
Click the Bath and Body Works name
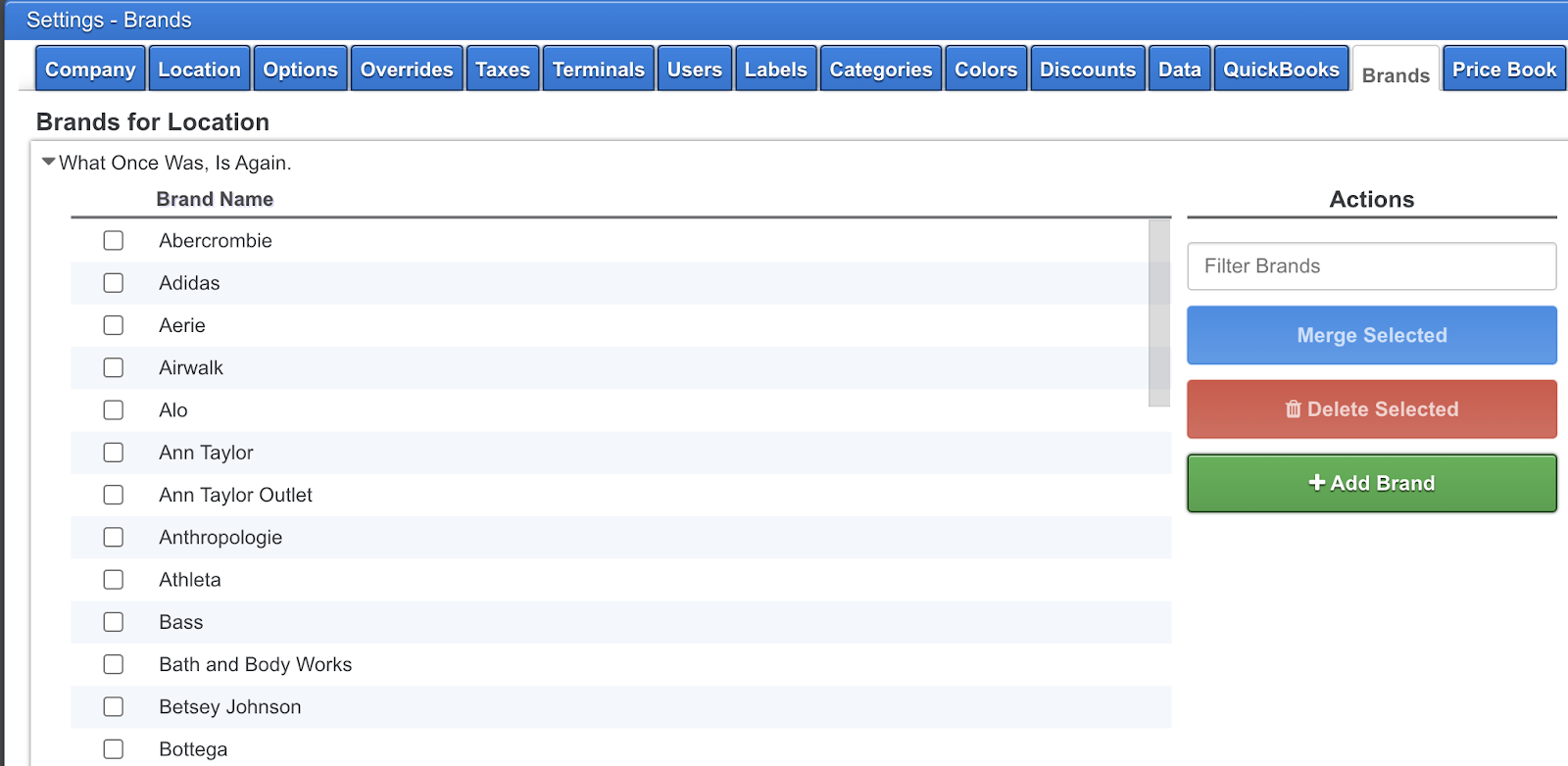coord(256,664)
